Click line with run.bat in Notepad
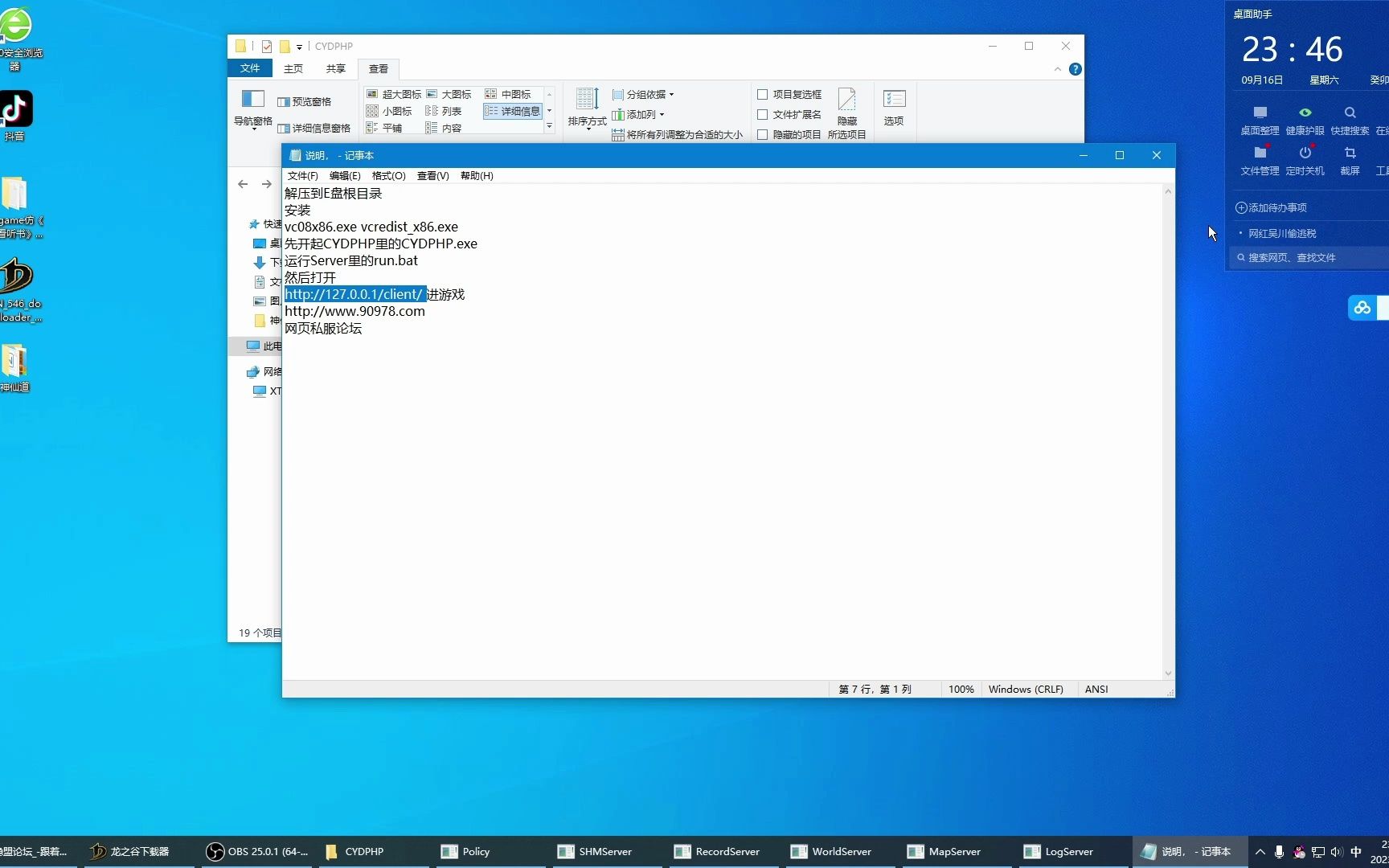 [351, 260]
